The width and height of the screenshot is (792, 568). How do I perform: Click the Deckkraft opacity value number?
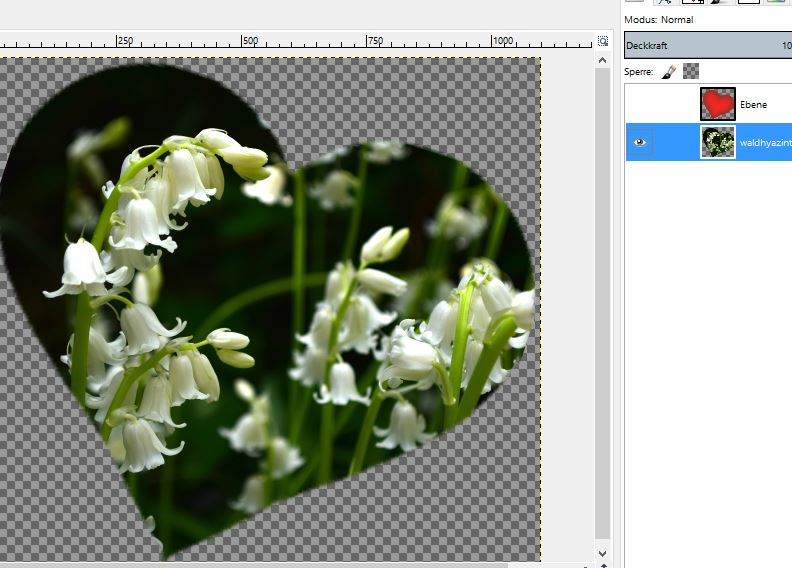[786, 45]
